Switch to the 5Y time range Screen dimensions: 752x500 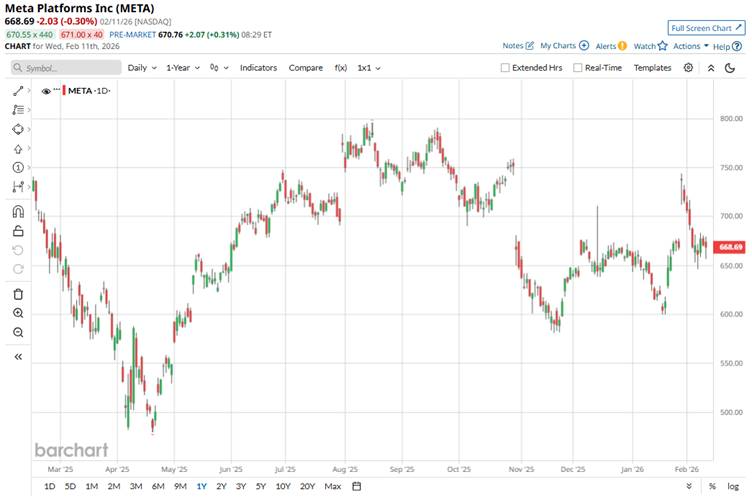click(260, 486)
